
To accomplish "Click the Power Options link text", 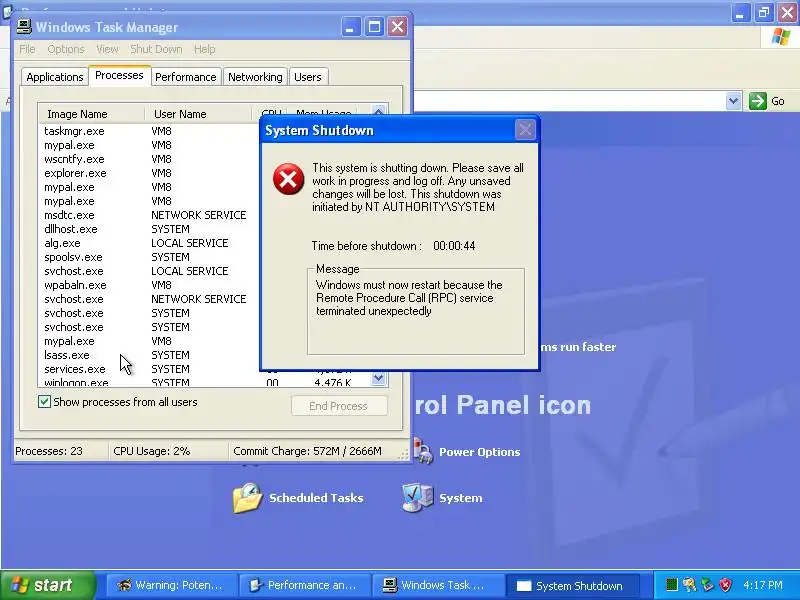I will point(480,452).
